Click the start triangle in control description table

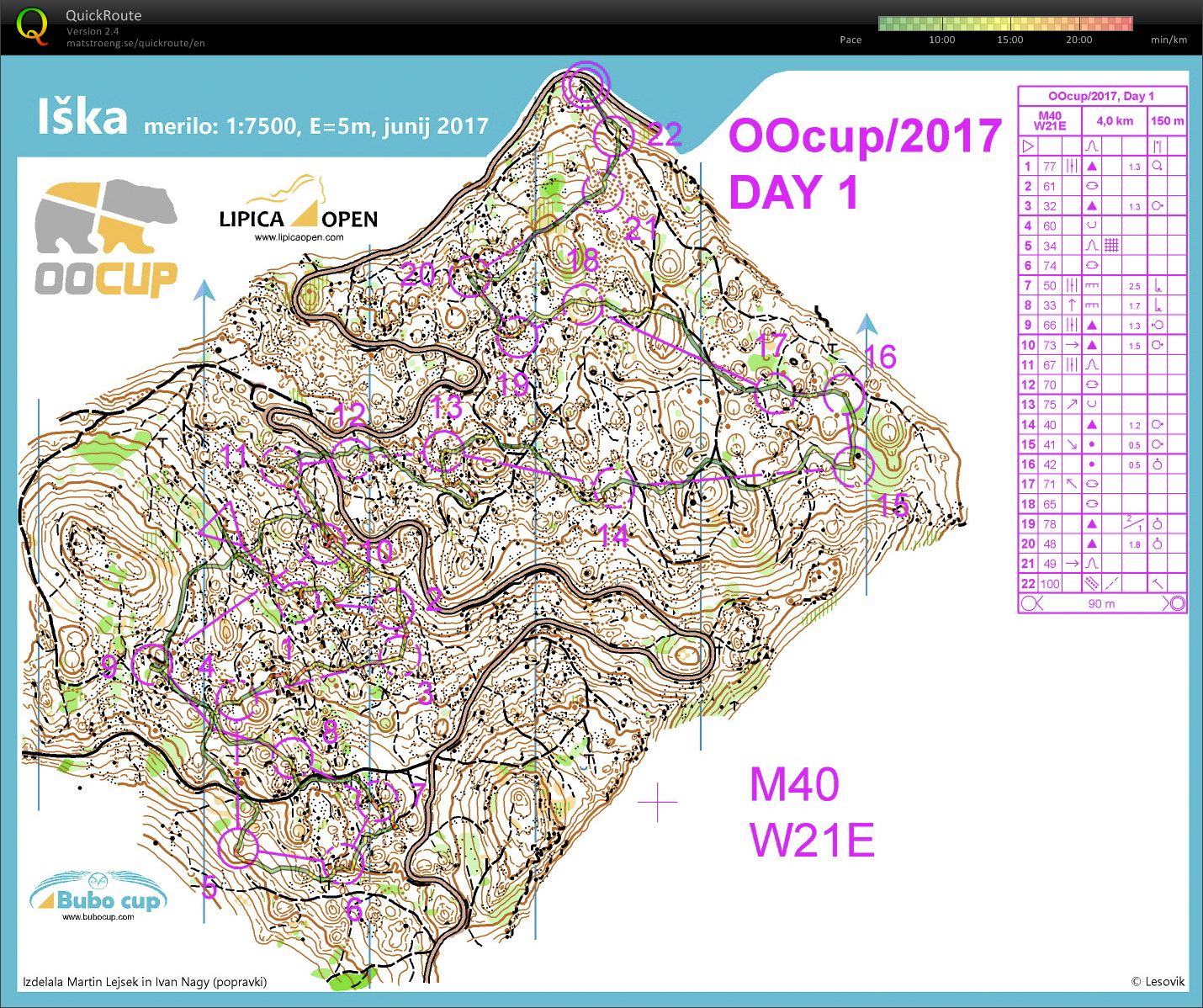click(1027, 146)
